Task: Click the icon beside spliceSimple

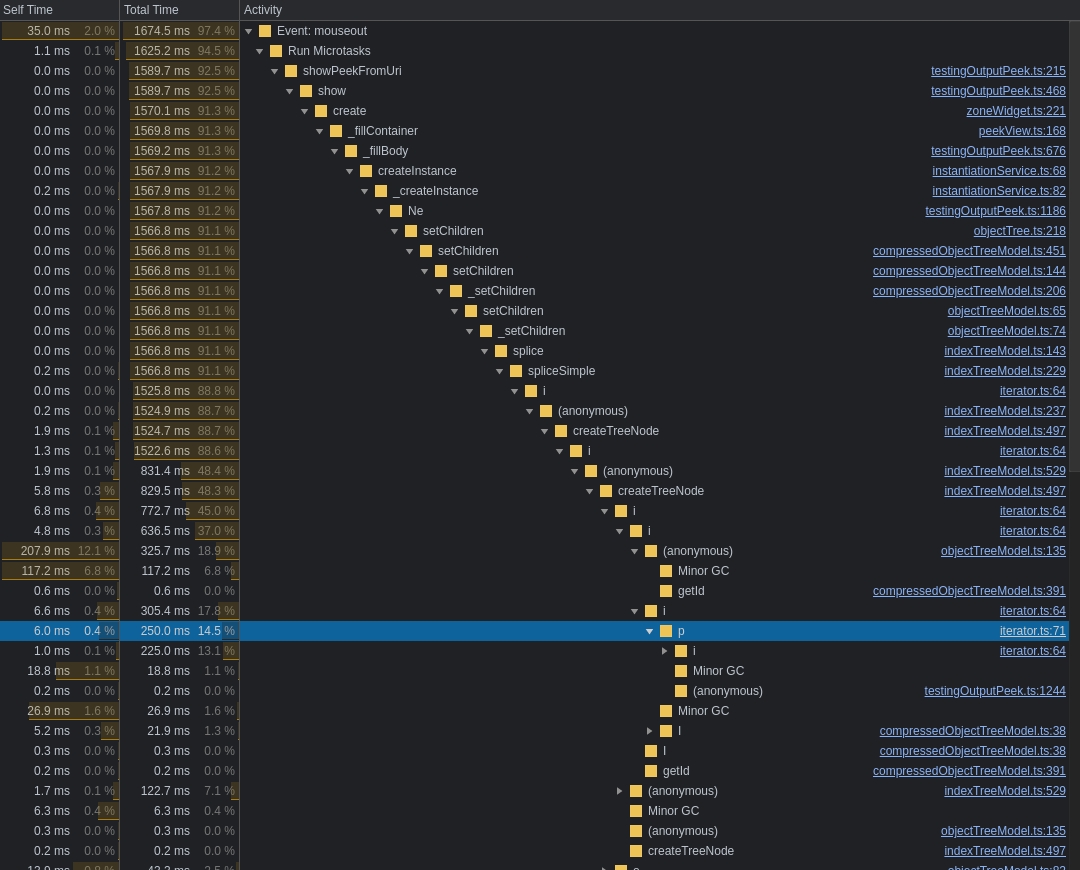Action: click(515, 370)
